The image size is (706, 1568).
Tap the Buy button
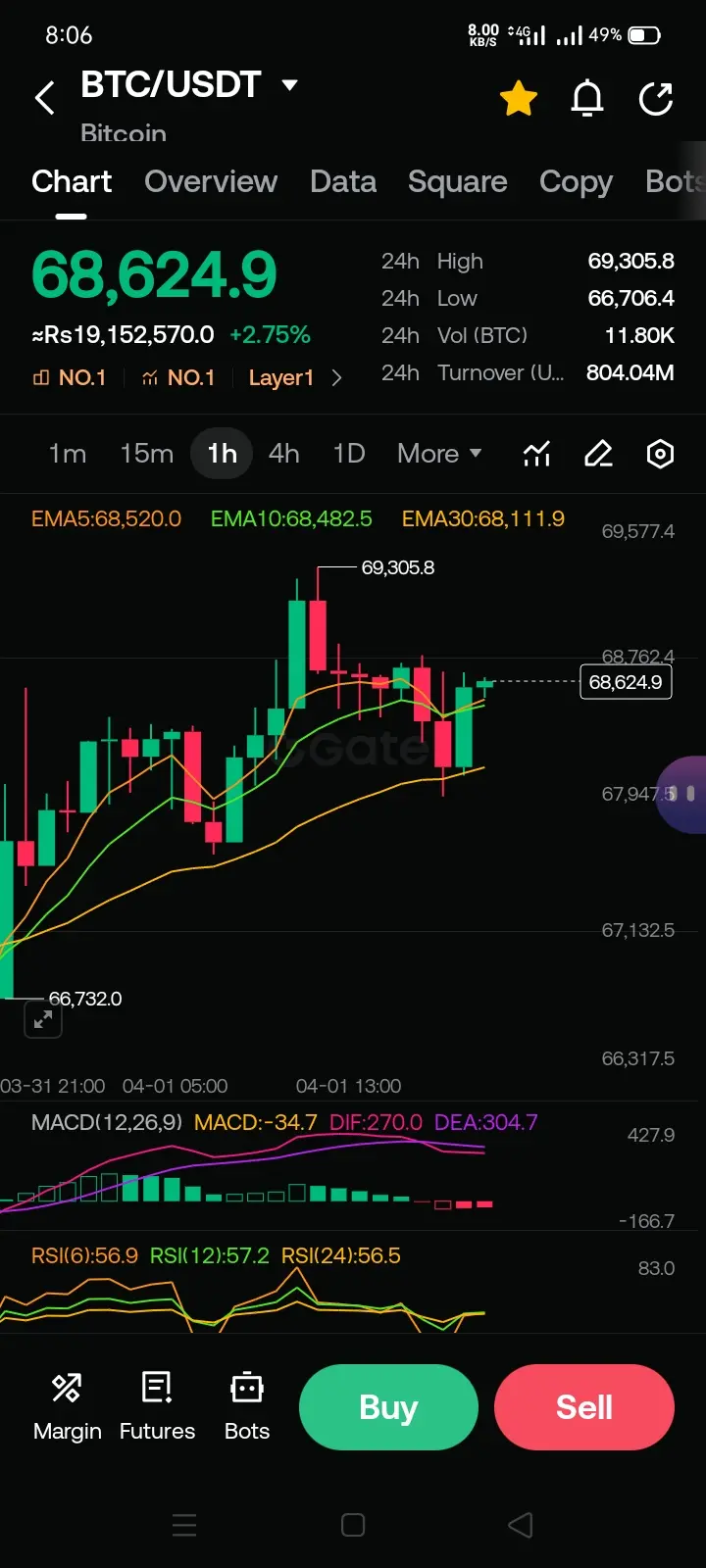click(388, 1407)
